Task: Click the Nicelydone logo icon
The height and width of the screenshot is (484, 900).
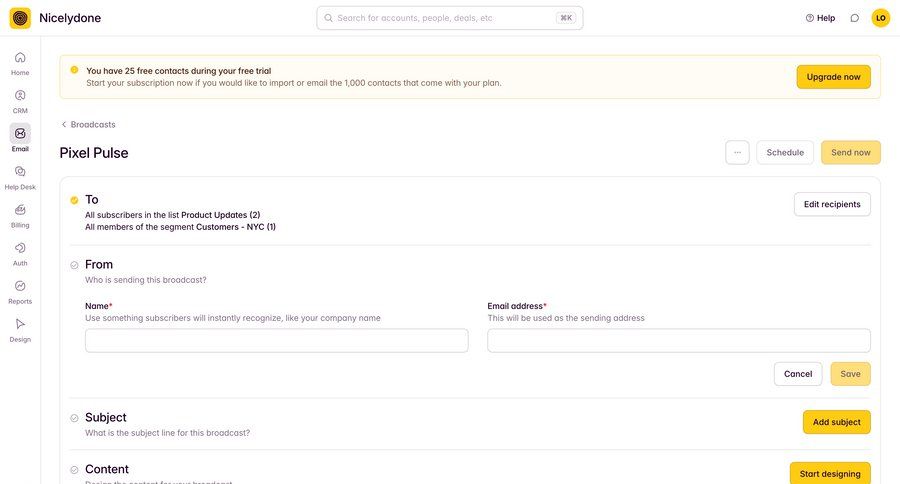Action: point(20,18)
